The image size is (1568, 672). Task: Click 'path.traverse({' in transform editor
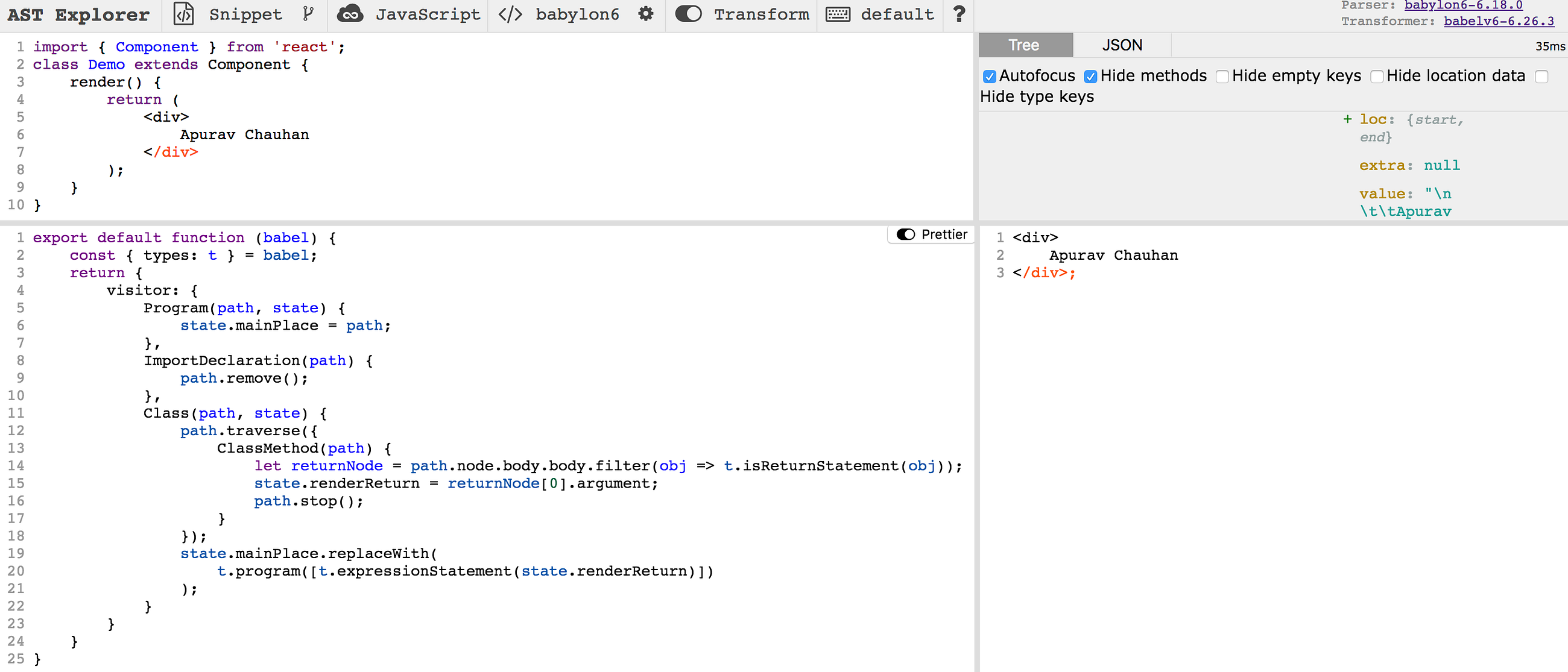(x=249, y=430)
